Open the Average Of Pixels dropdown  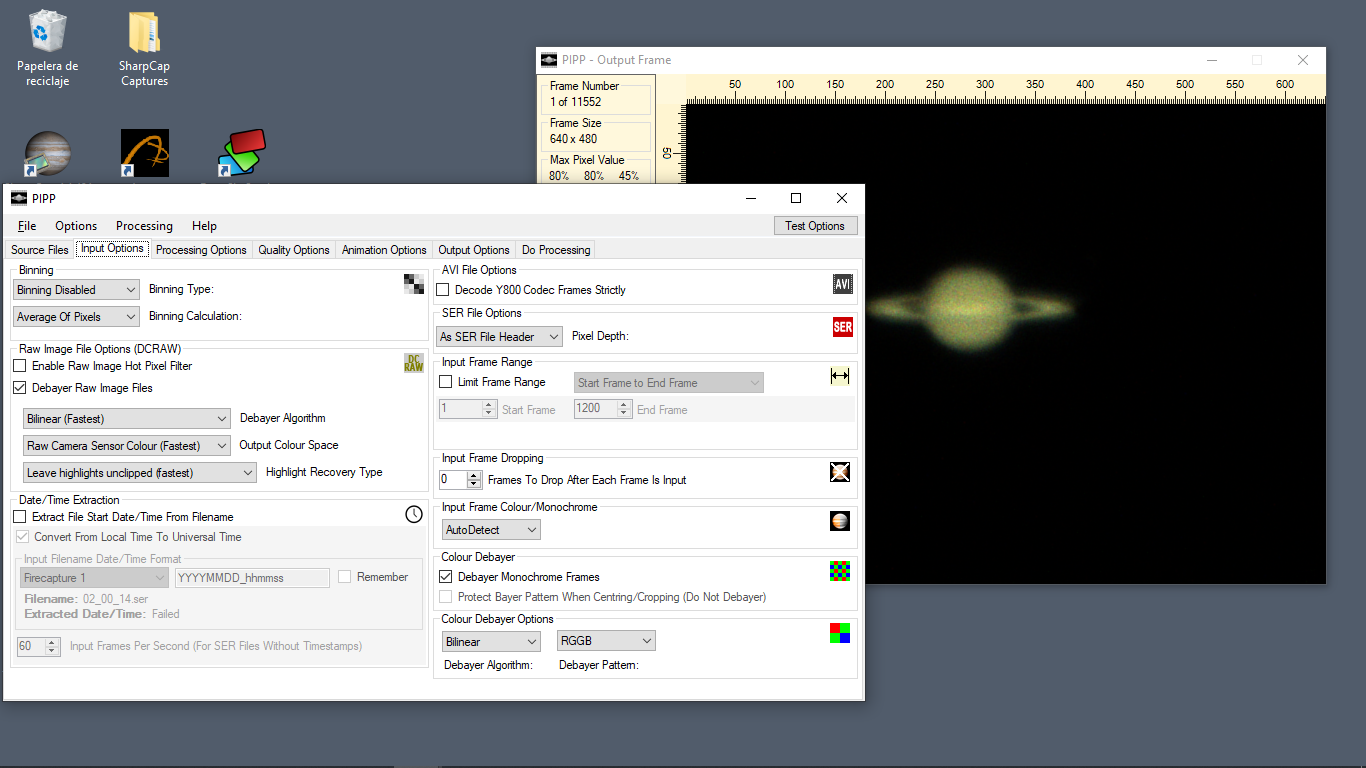click(76, 317)
